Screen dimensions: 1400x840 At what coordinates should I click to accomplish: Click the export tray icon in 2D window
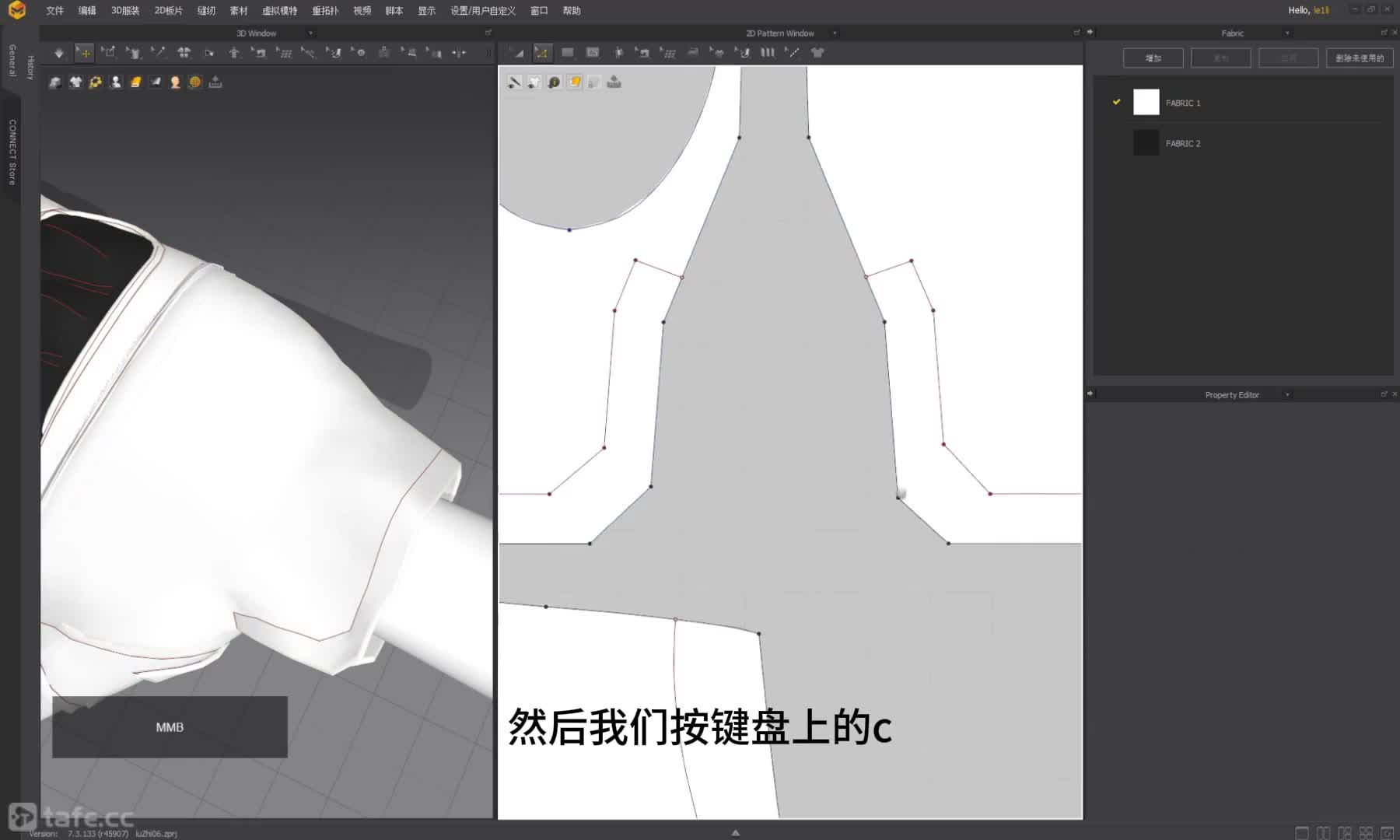tap(614, 82)
